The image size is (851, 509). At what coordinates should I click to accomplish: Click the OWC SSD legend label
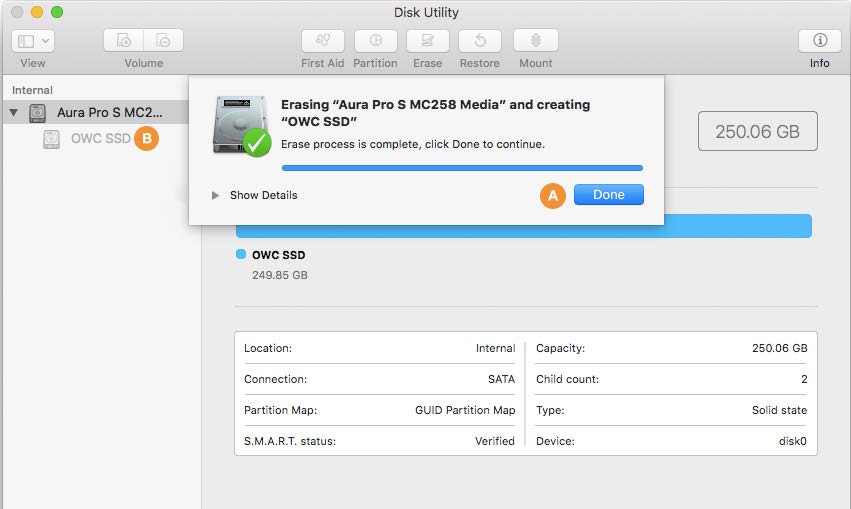tap(278, 255)
